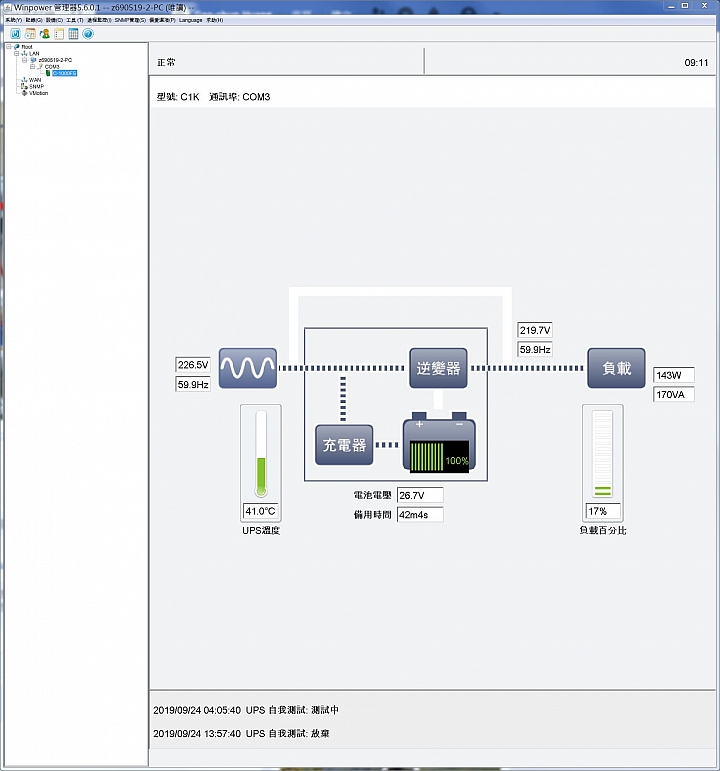Viewport: 720px width, 771px height.
Task: Collapse the COM3 tree node
Action: point(32,66)
